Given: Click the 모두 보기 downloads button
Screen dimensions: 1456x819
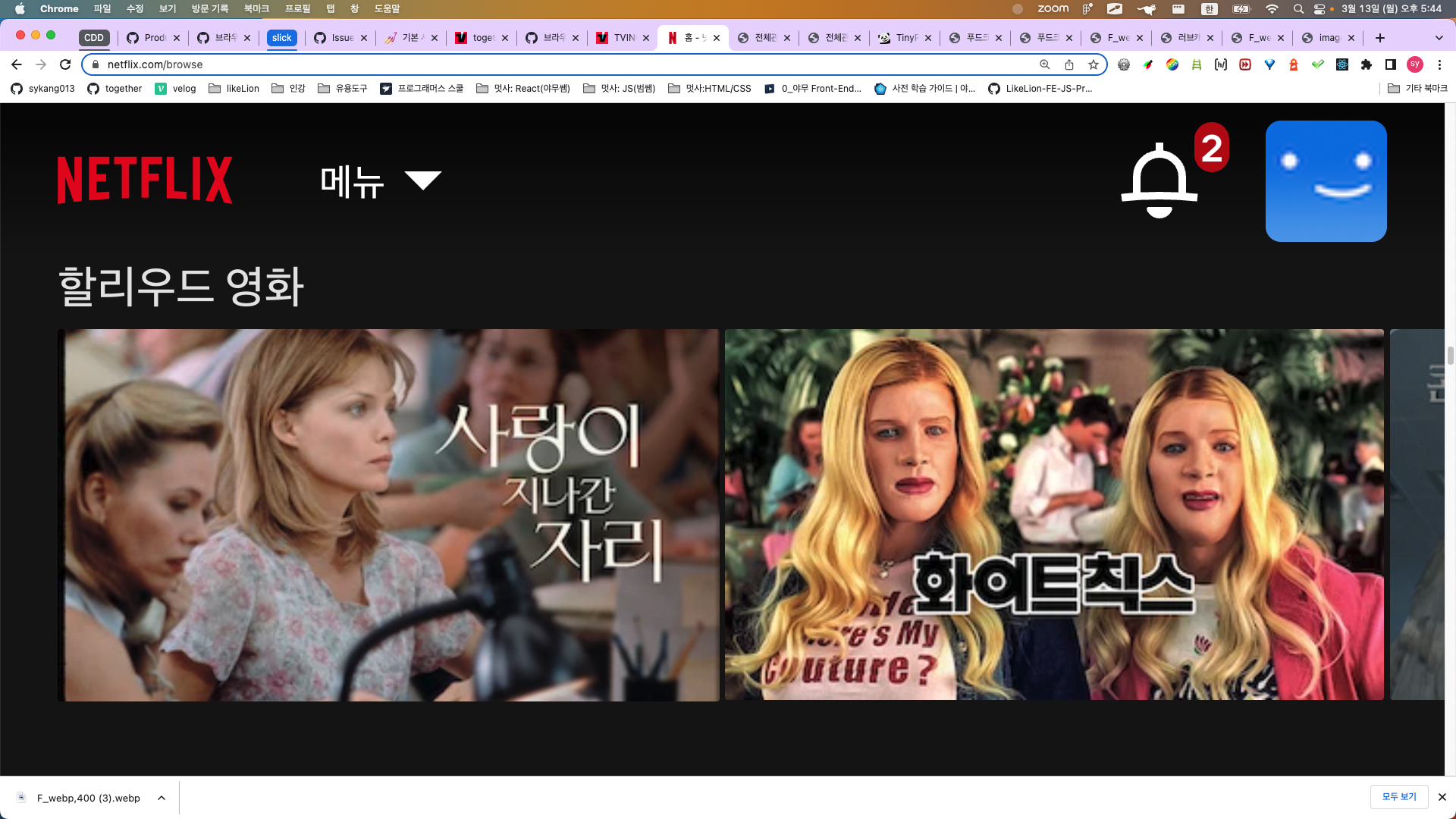Looking at the screenshot, I should 1399,797.
